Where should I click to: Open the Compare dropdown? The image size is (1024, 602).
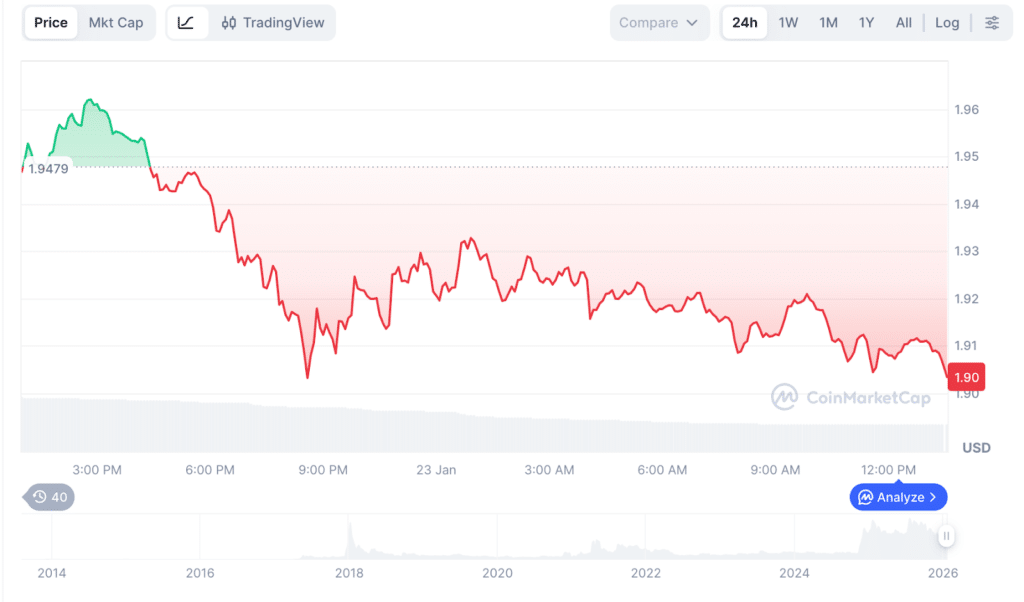pyautogui.click(x=659, y=22)
